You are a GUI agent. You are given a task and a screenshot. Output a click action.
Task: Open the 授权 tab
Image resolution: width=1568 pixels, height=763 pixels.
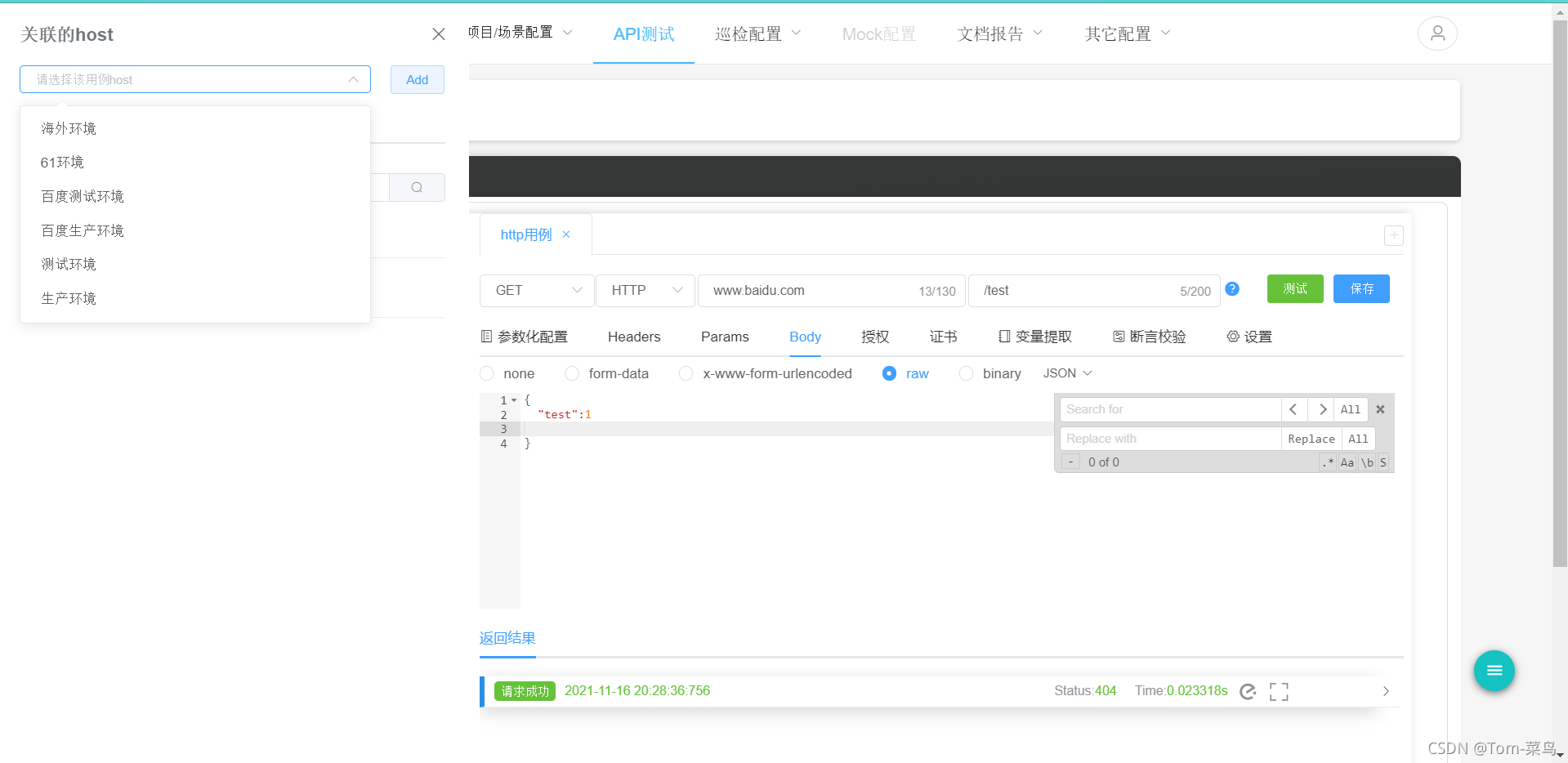(875, 337)
